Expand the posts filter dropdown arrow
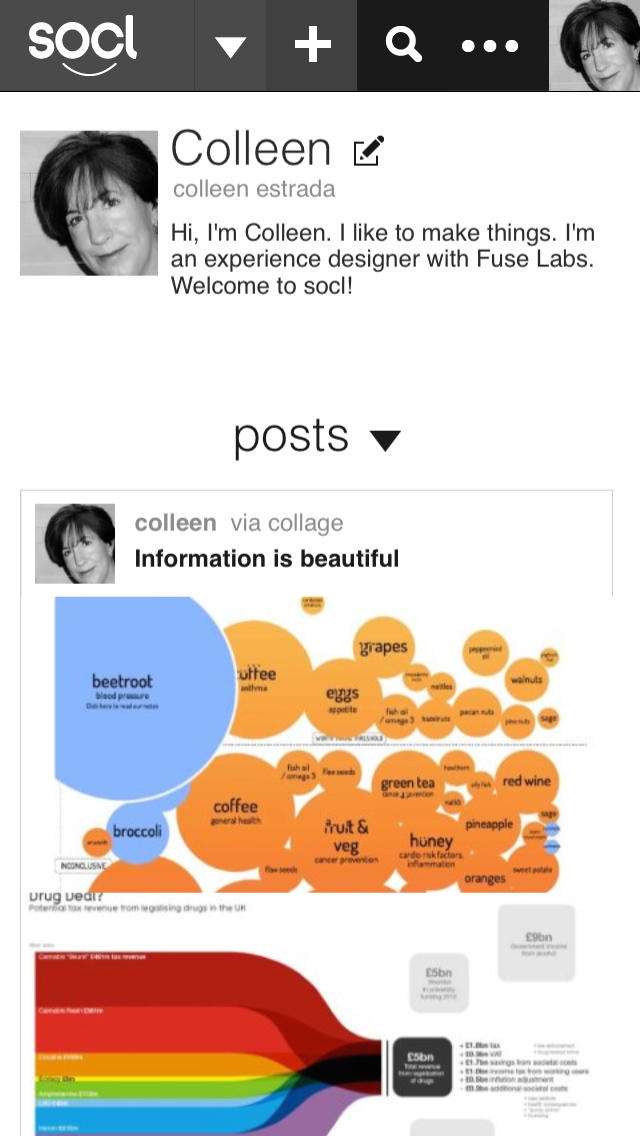The image size is (640, 1136). coord(385,439)
